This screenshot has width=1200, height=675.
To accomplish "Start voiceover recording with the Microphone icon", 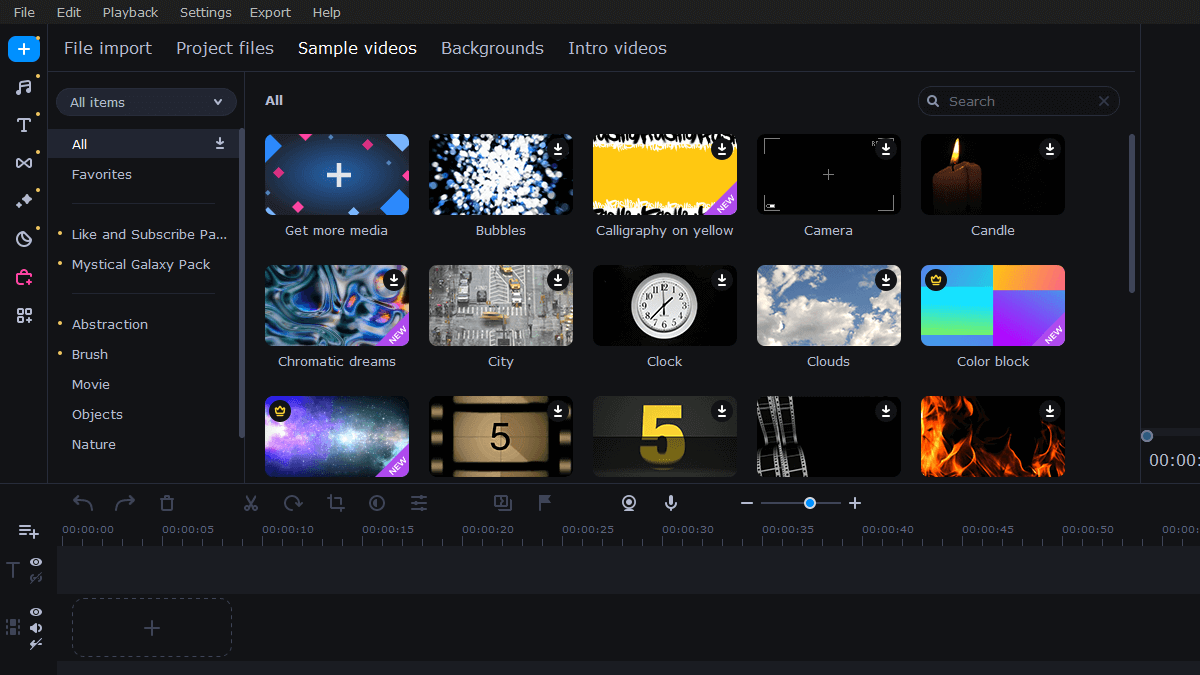I will (x=671, y=503).
